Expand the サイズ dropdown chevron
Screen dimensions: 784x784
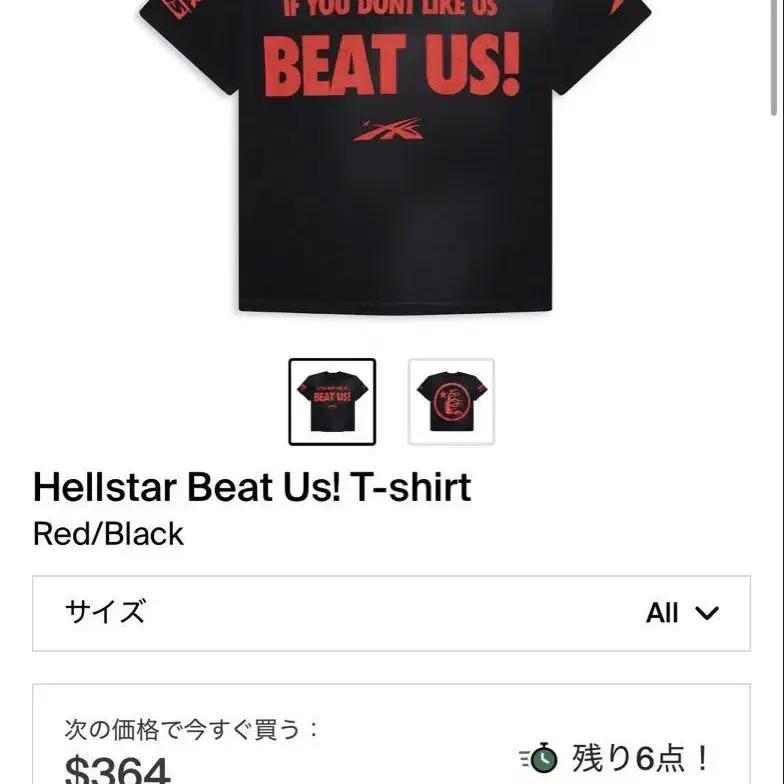(x=707, y=613)
